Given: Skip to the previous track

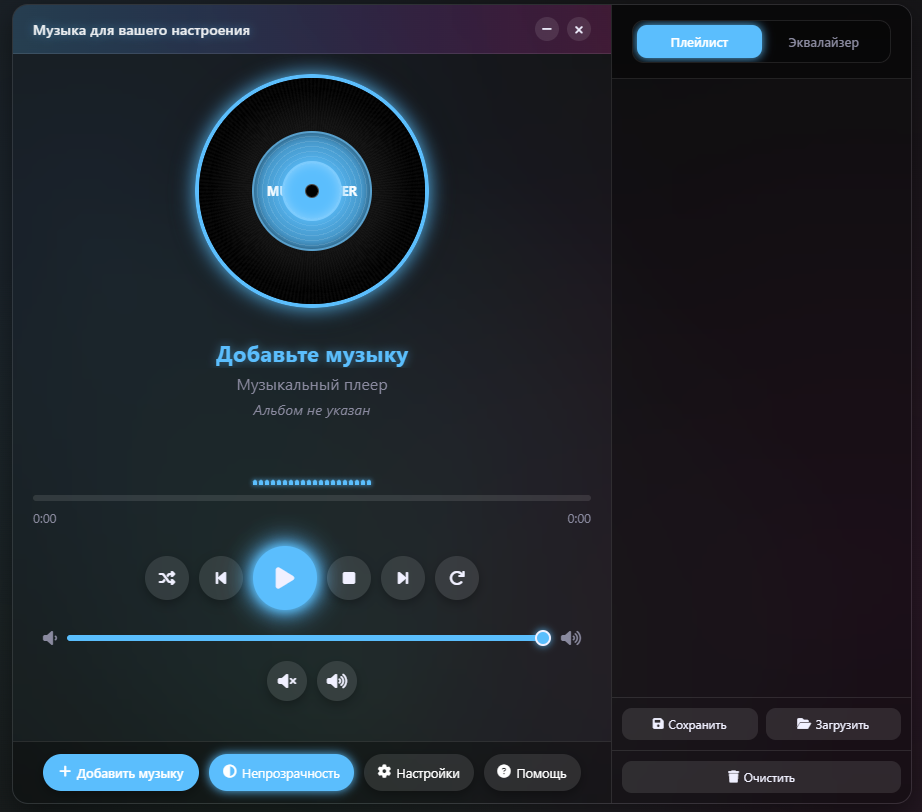Looking at the screenshot, I should pyautogui.click(x=221, y=578).
